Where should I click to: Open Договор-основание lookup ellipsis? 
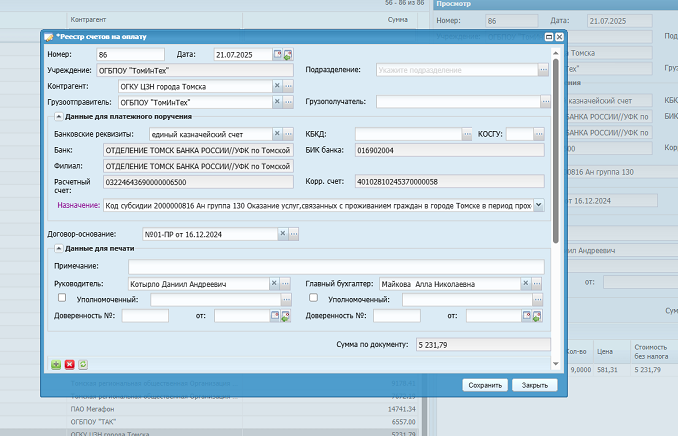point(294,234)
